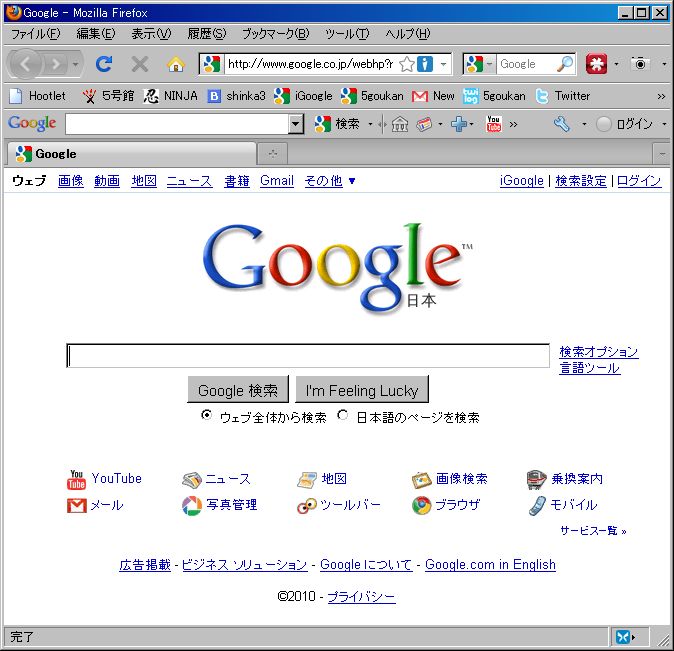Open the ツール(T) menu
The width and height of the screenshot is (674, 651).
(347, 34)
